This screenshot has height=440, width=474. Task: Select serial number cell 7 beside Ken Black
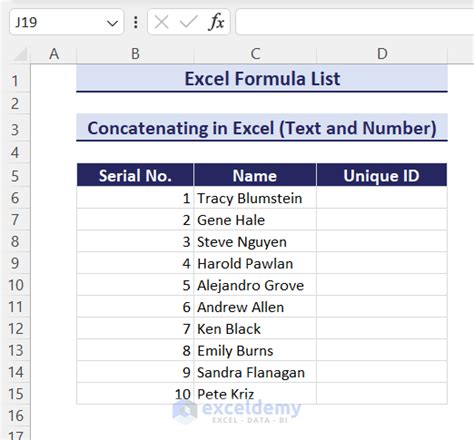(x=135, y=329)
